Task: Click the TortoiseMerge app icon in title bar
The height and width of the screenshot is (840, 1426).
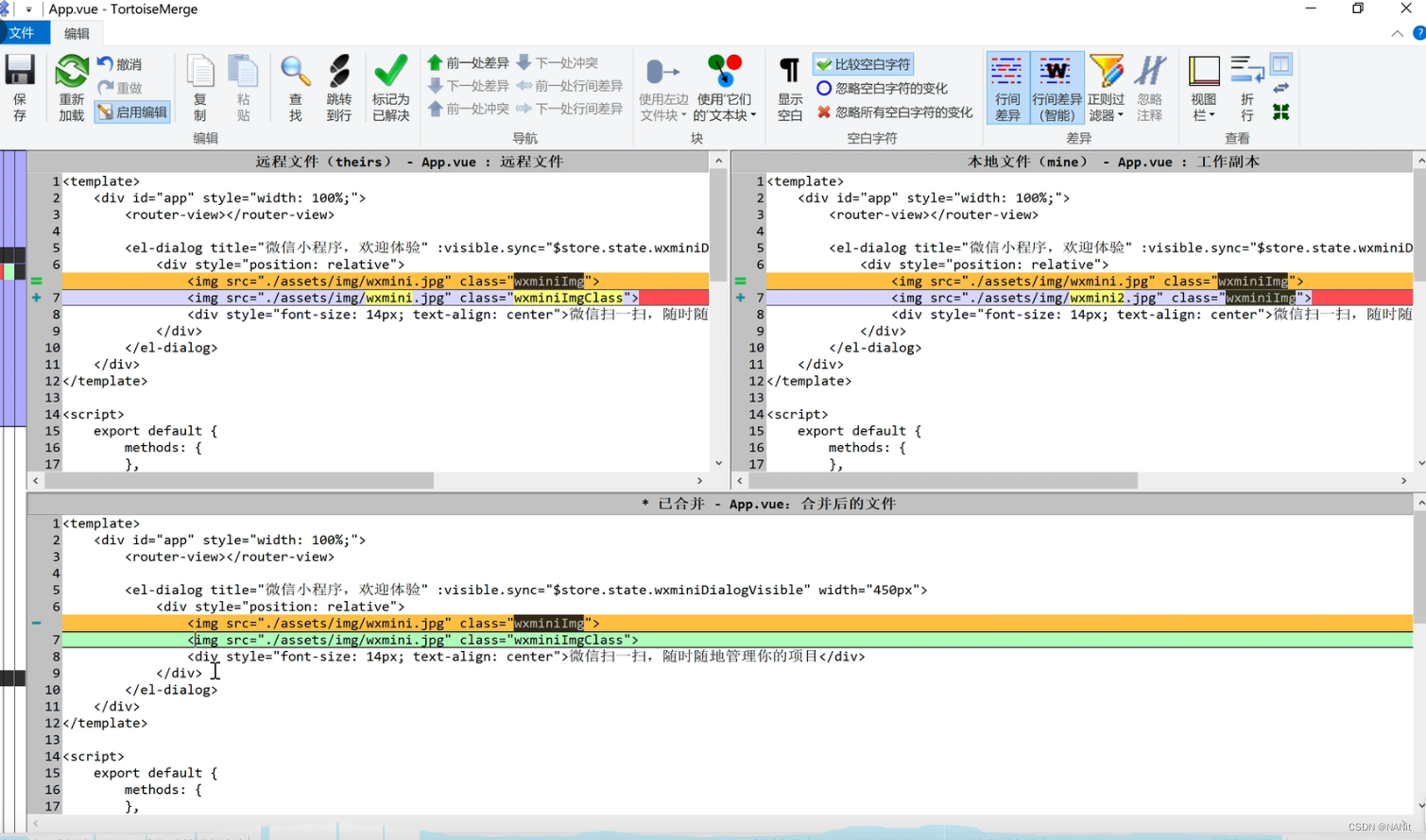Action: tap(6, 9)
